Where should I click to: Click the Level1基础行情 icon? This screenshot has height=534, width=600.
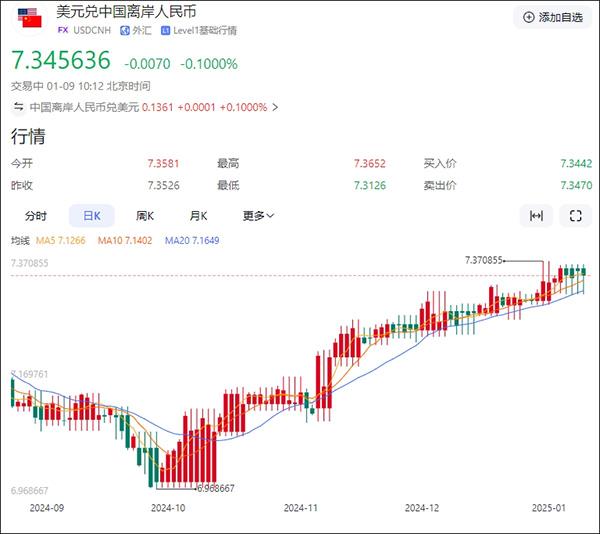click(x=165, y=30)
